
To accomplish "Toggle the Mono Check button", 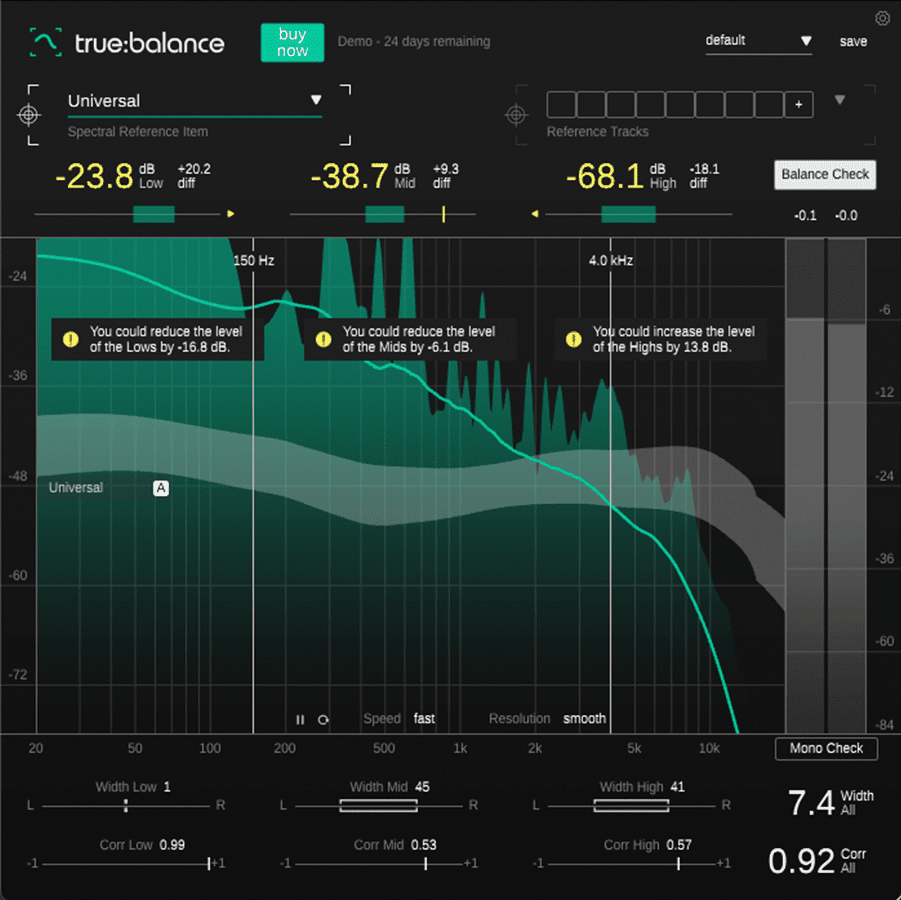I will click(x=826, y=748).
